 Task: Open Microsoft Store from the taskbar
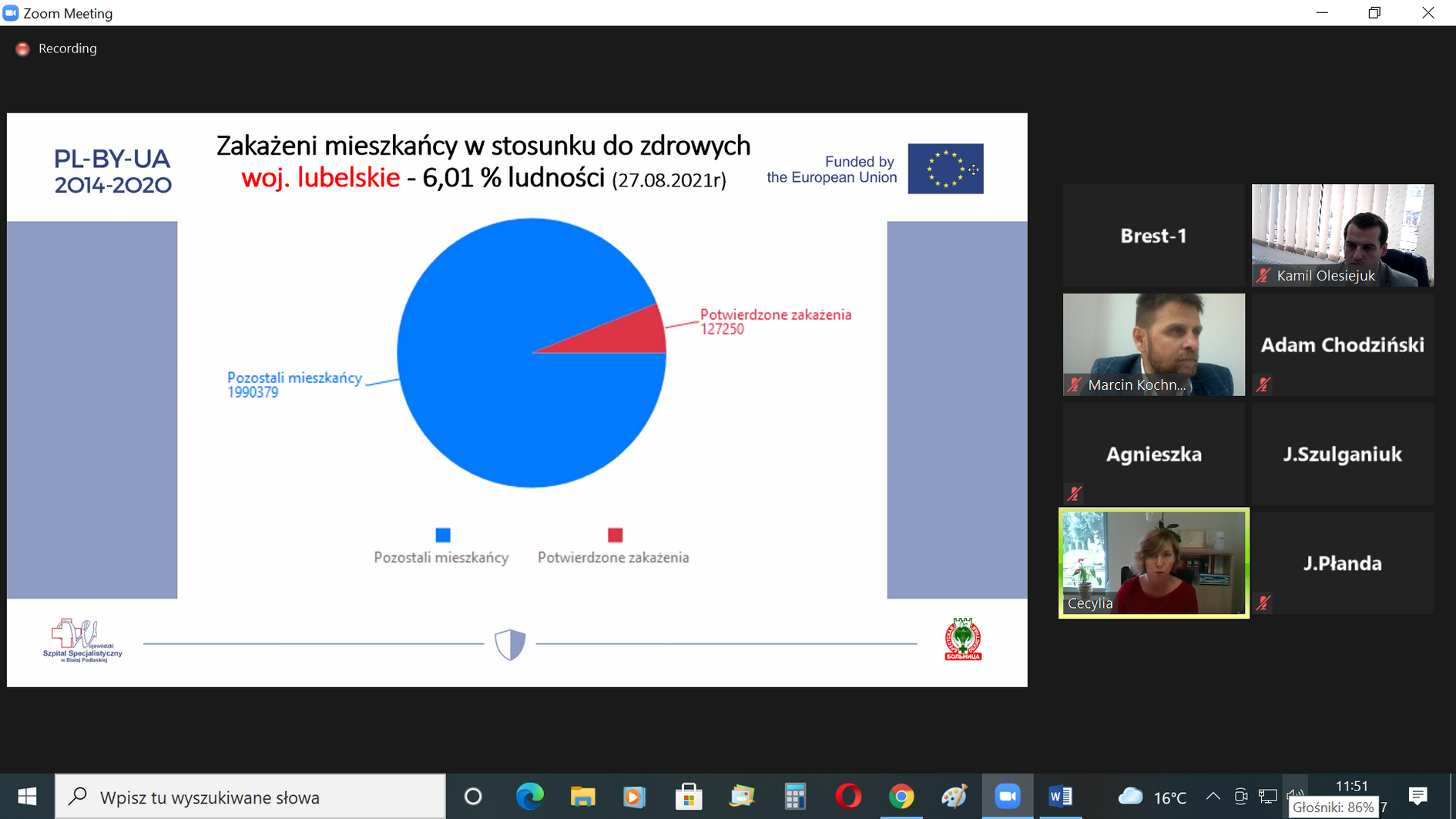point(689,797)
